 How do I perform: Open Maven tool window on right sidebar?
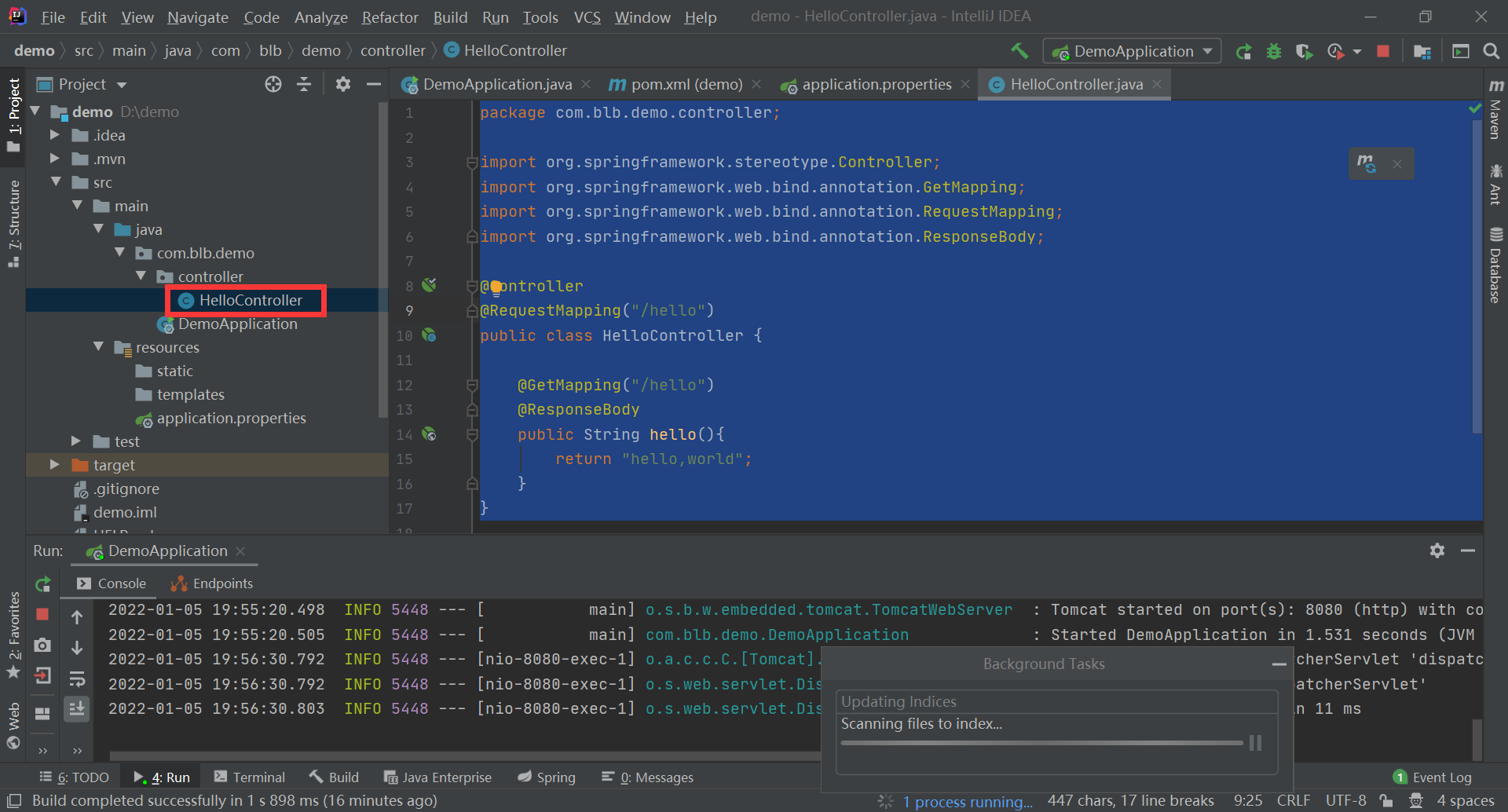click(1495, 110)
